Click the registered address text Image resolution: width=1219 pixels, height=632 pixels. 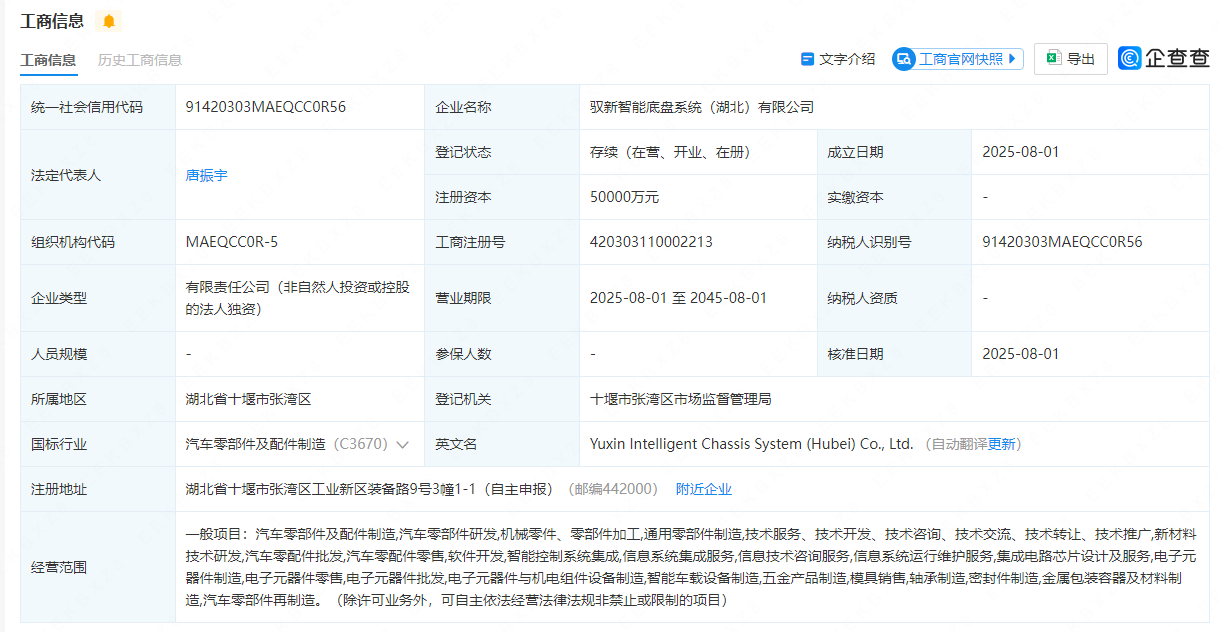pyautogui.click(x=369, y=489)
